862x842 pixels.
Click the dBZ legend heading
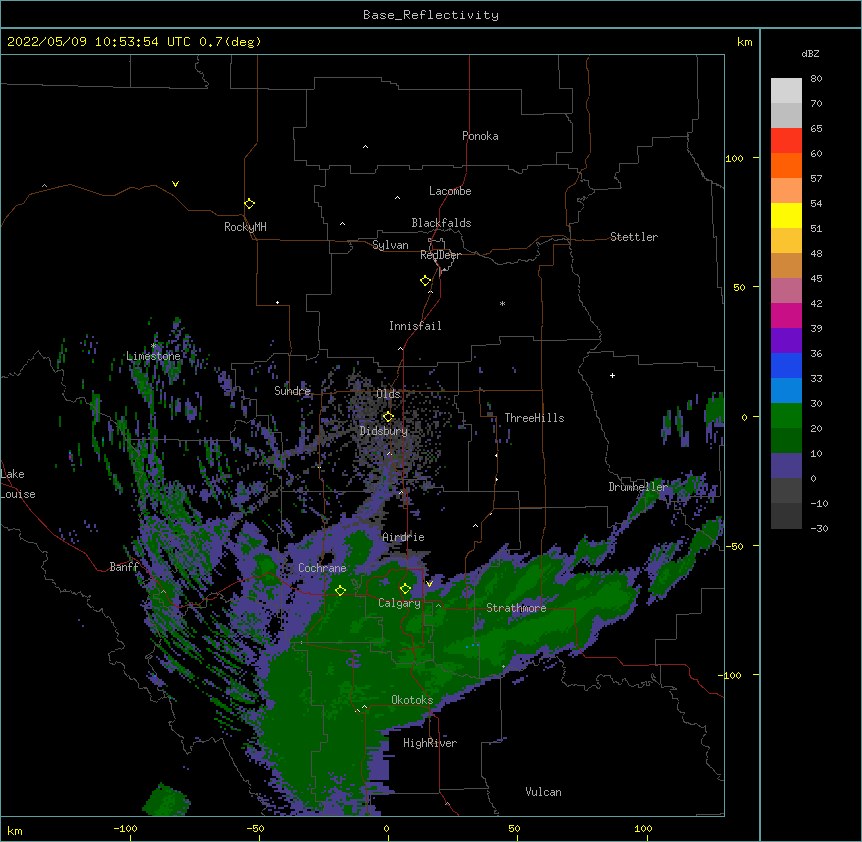click(x=810, y=53)
